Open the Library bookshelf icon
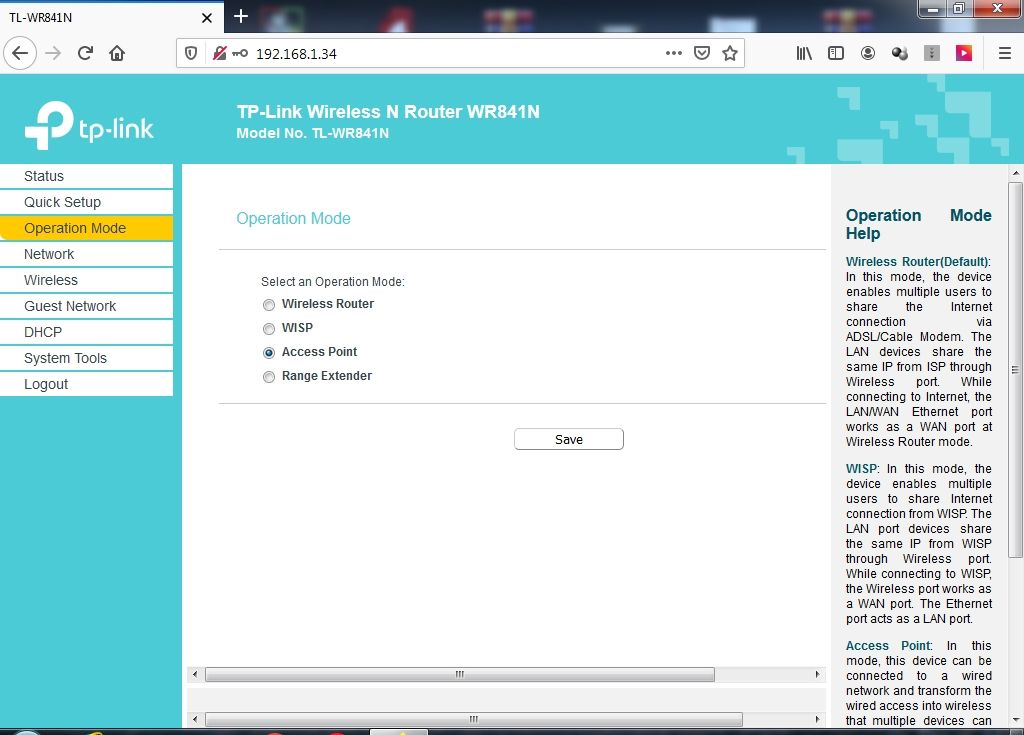The height and width of the screenshot is (735, 1024). pyautogui.click(x=804, y=53)
